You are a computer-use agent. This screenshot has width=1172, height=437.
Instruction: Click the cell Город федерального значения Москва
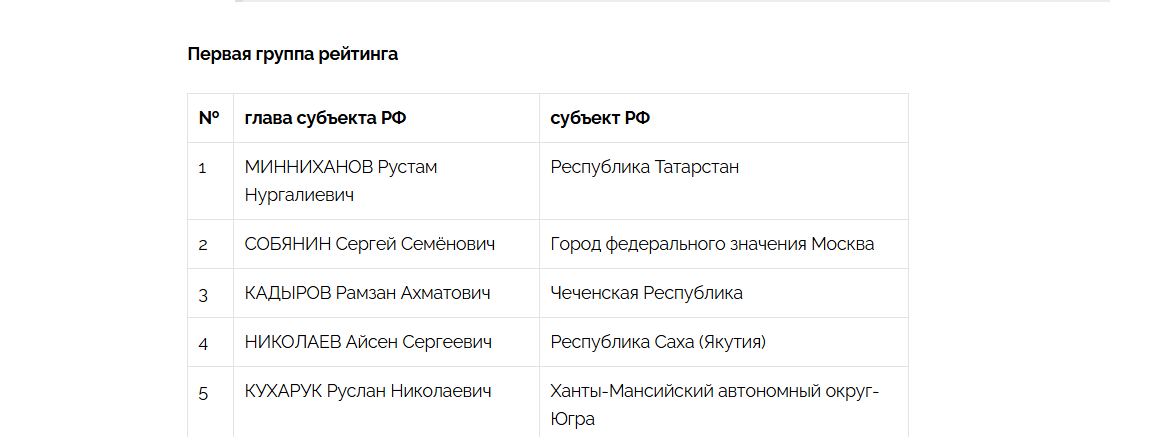point(712,244)
